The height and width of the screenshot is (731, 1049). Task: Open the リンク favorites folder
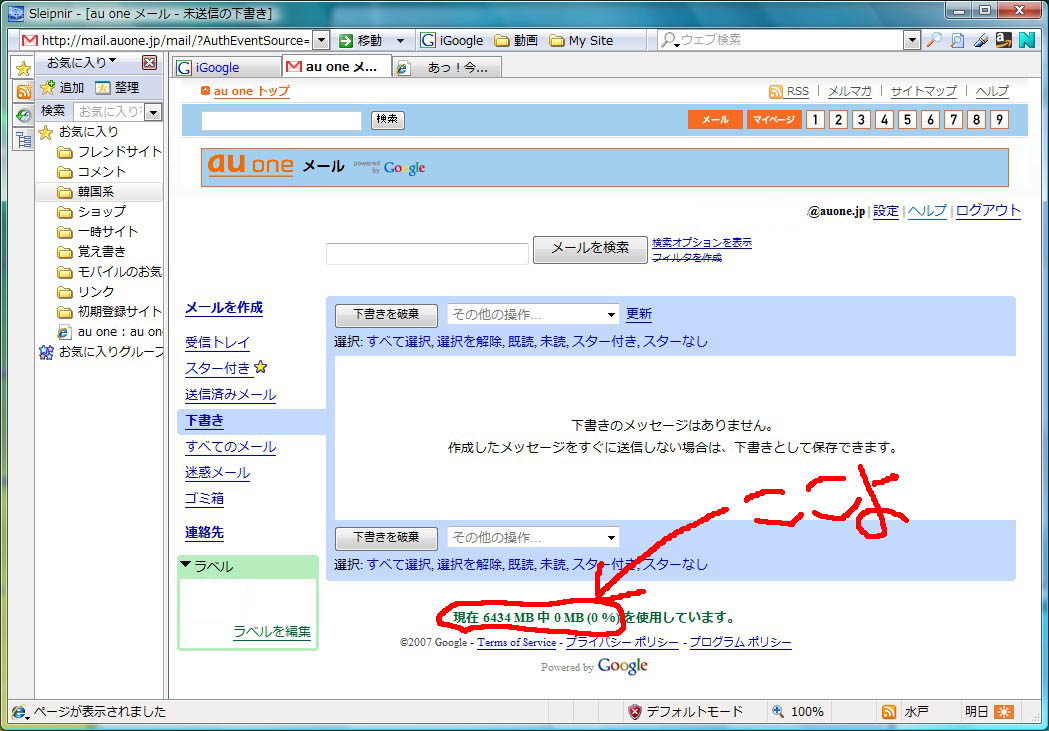point(86,292)
